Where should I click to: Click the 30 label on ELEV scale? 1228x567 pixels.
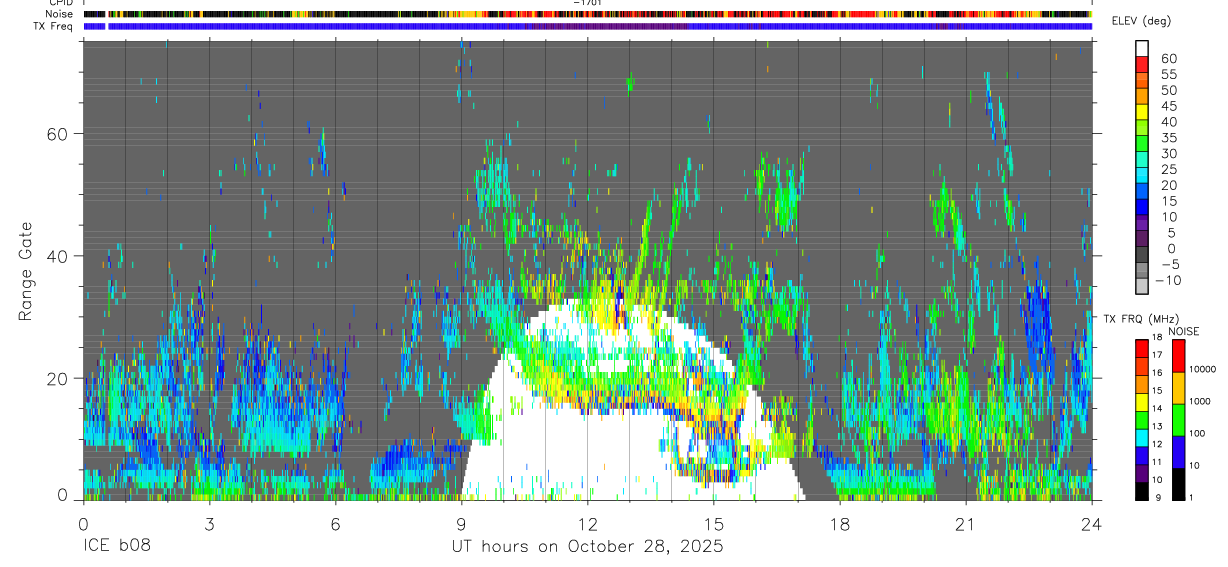click(x=1167, y=154)
